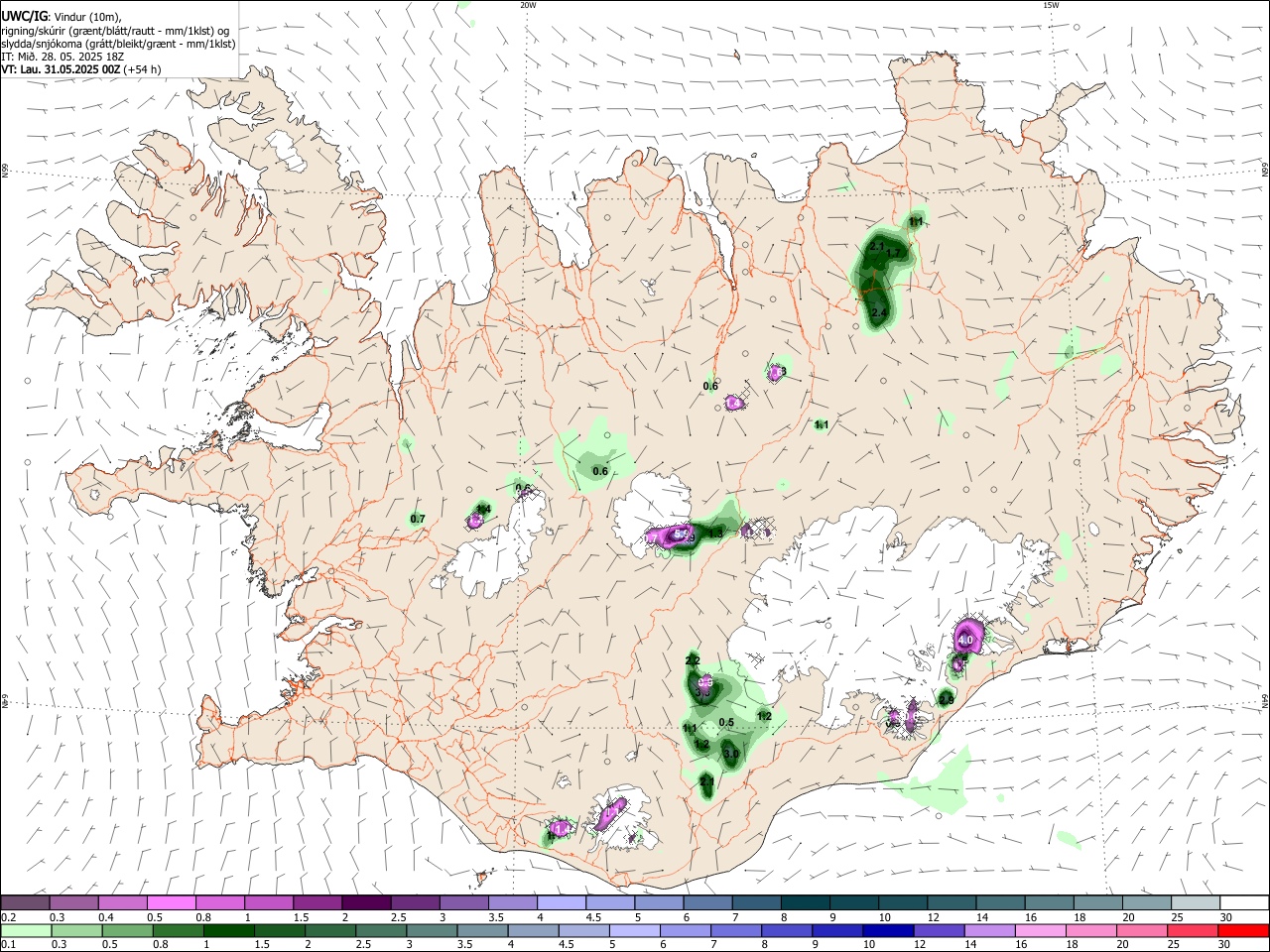Click the '2.9' precipitation value in the southeast
The height and width of the screenshot is (952, 1270).
[946, 700]
